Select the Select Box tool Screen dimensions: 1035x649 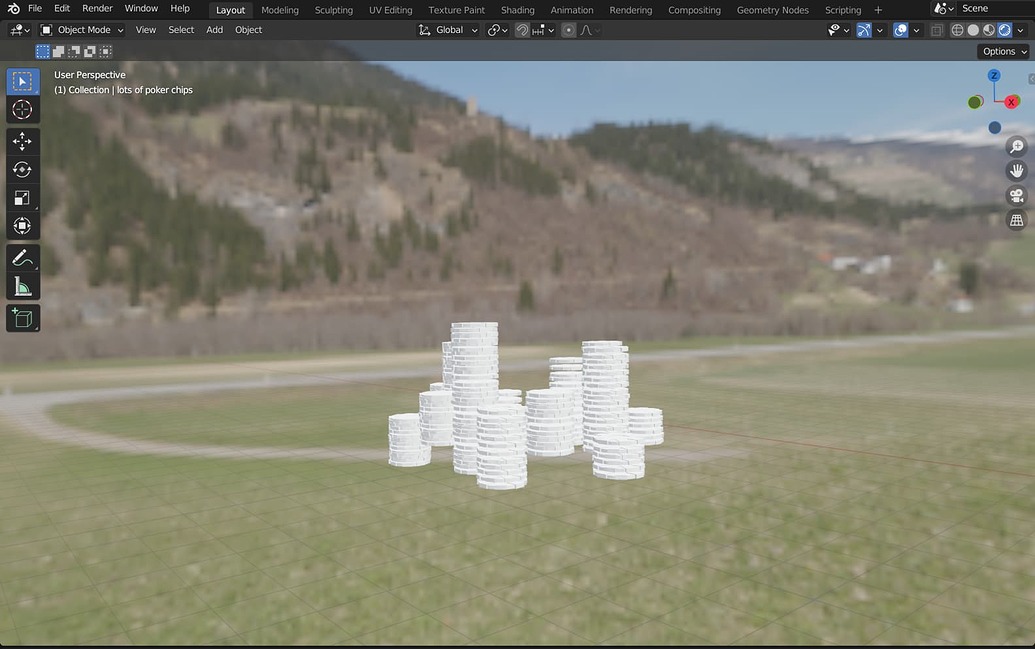click(22, 81)
